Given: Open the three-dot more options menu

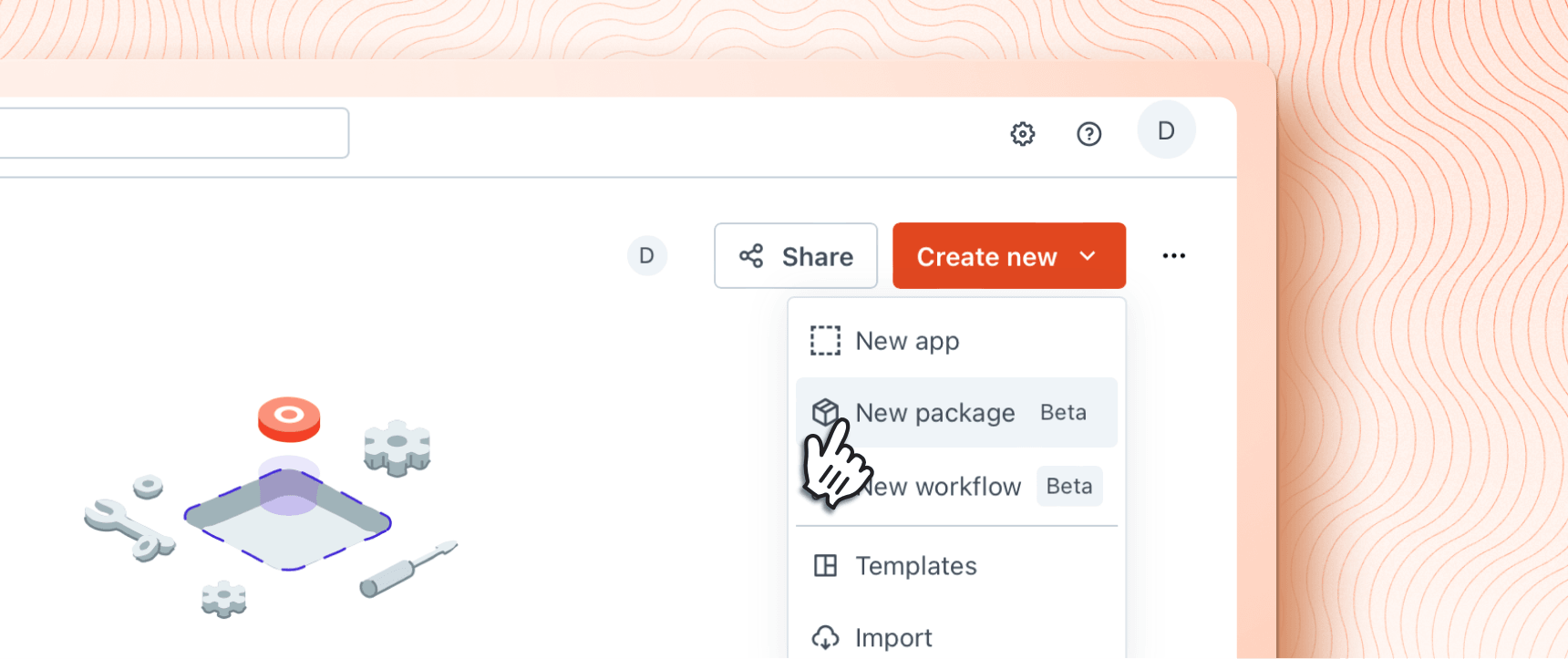Looking at the screenshot, I should pos(1173,256).
